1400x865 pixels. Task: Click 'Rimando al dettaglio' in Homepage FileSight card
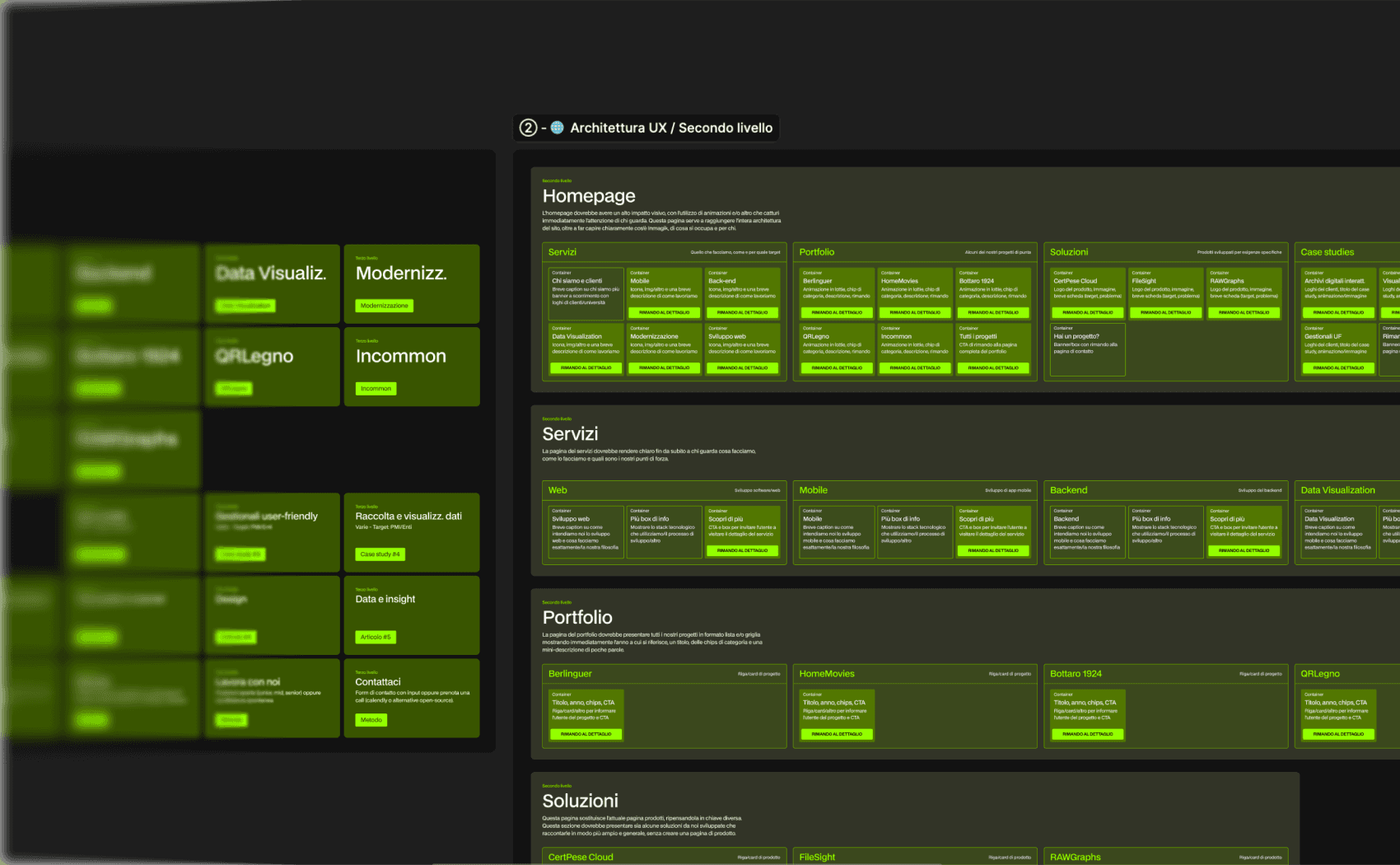[1166, 313]
